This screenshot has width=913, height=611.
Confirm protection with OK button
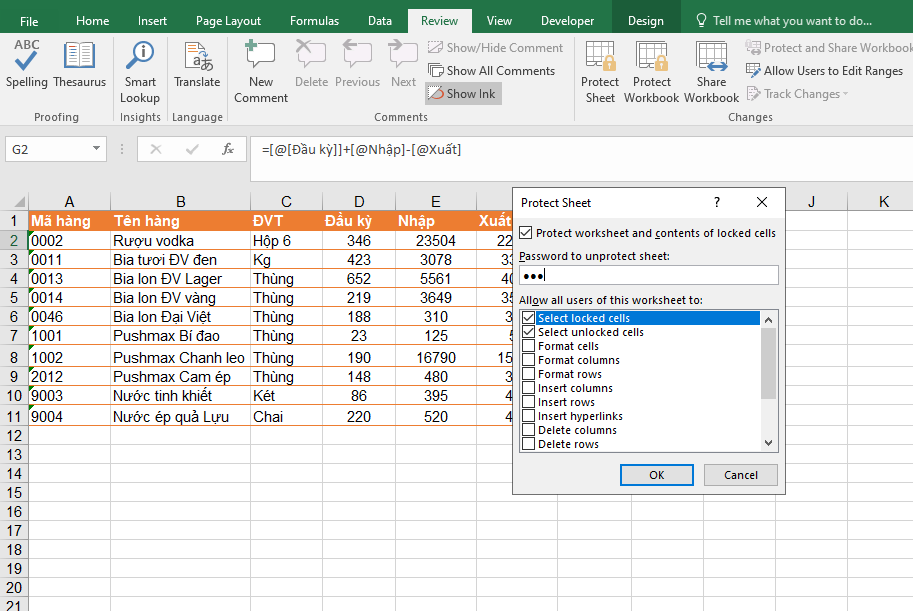(x=656, y=475)
